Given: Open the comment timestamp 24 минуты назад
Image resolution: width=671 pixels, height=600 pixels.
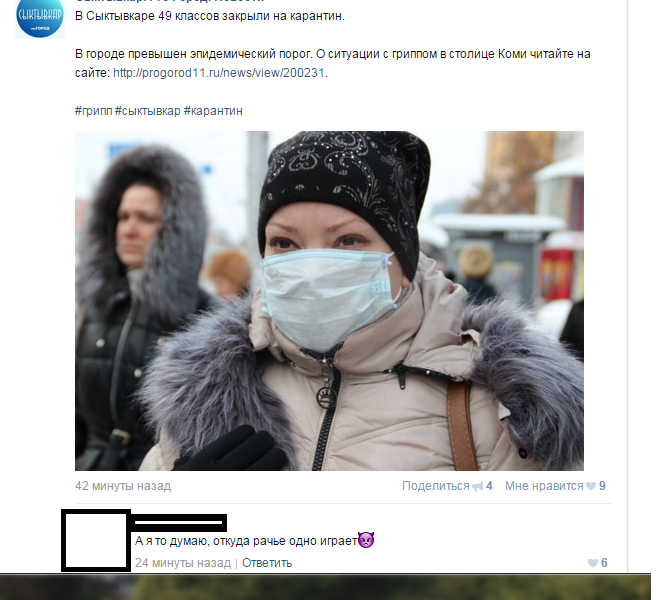Looking at the screenshot, I should [x=183, y=563].
